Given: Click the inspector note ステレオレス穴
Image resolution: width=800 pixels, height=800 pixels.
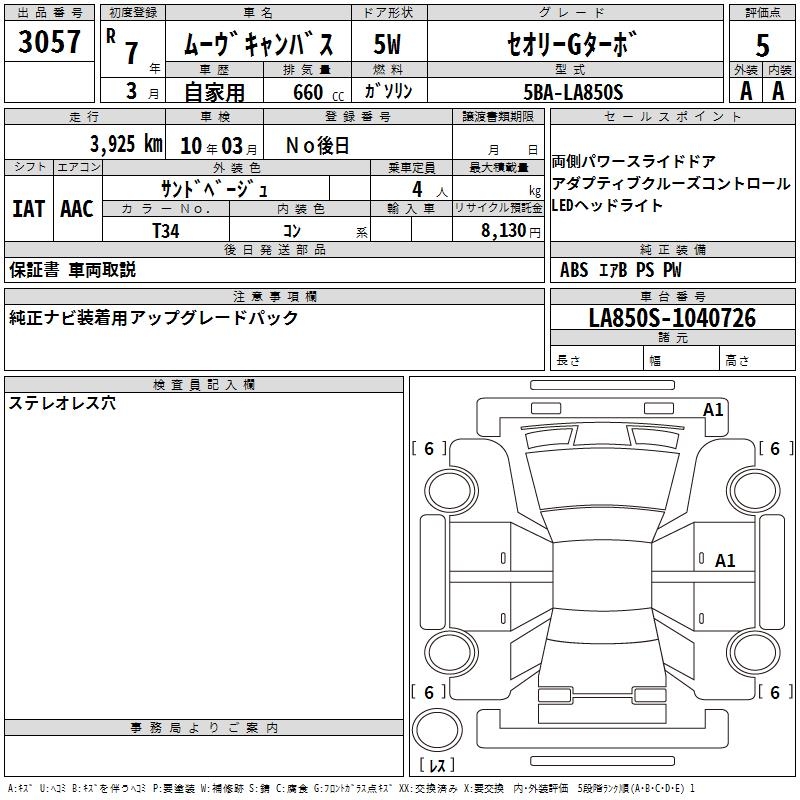Looking at the screenshot, I should (x=62, y=403).
